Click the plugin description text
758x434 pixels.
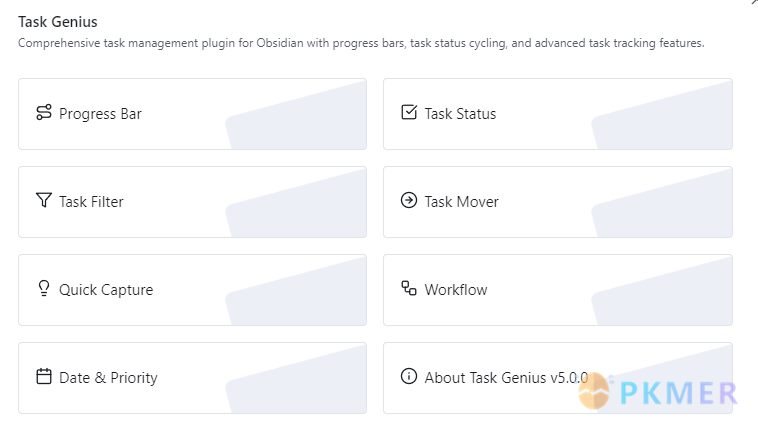coord(360,44)
